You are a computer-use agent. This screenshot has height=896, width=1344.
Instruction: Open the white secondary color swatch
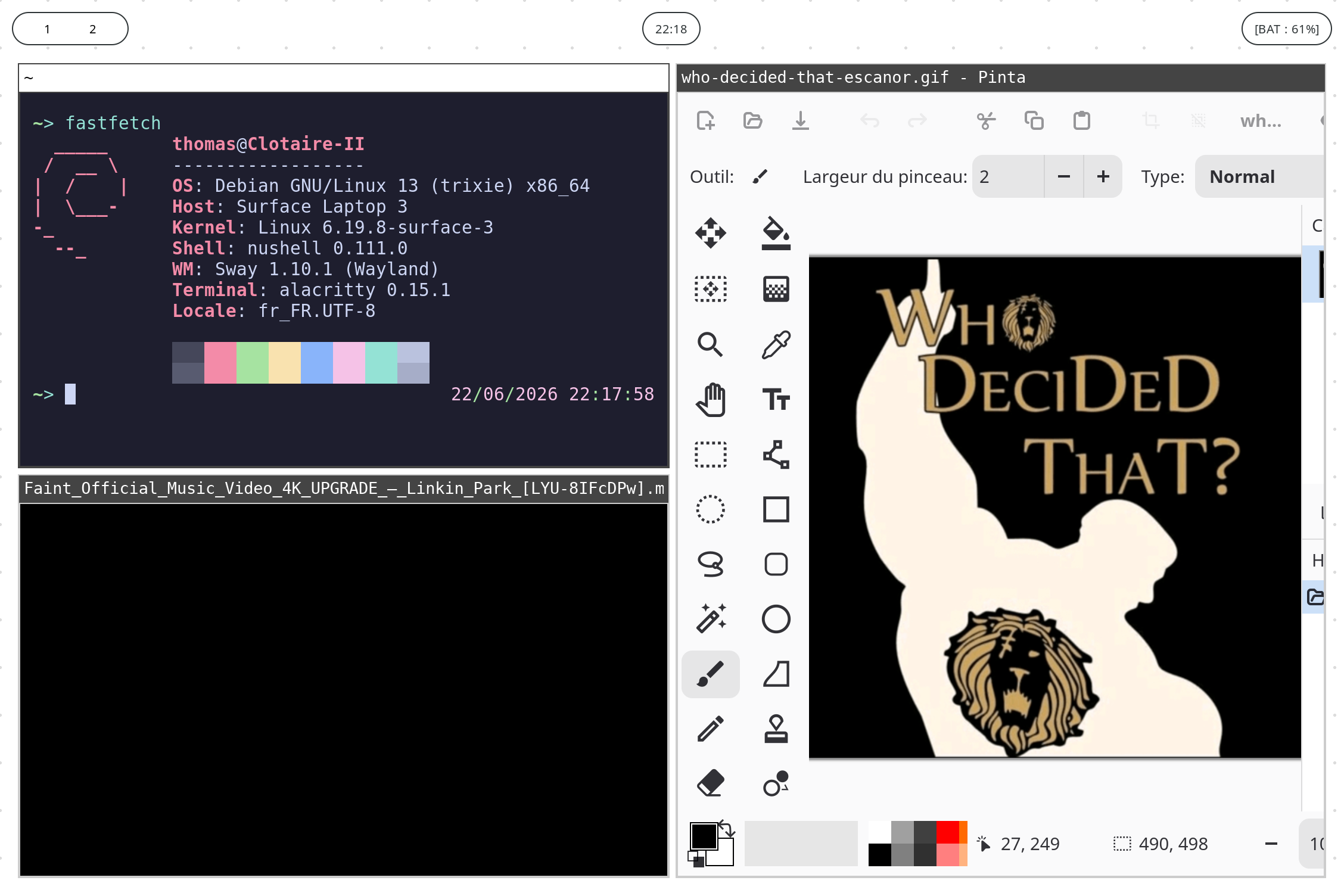(723, 855)
